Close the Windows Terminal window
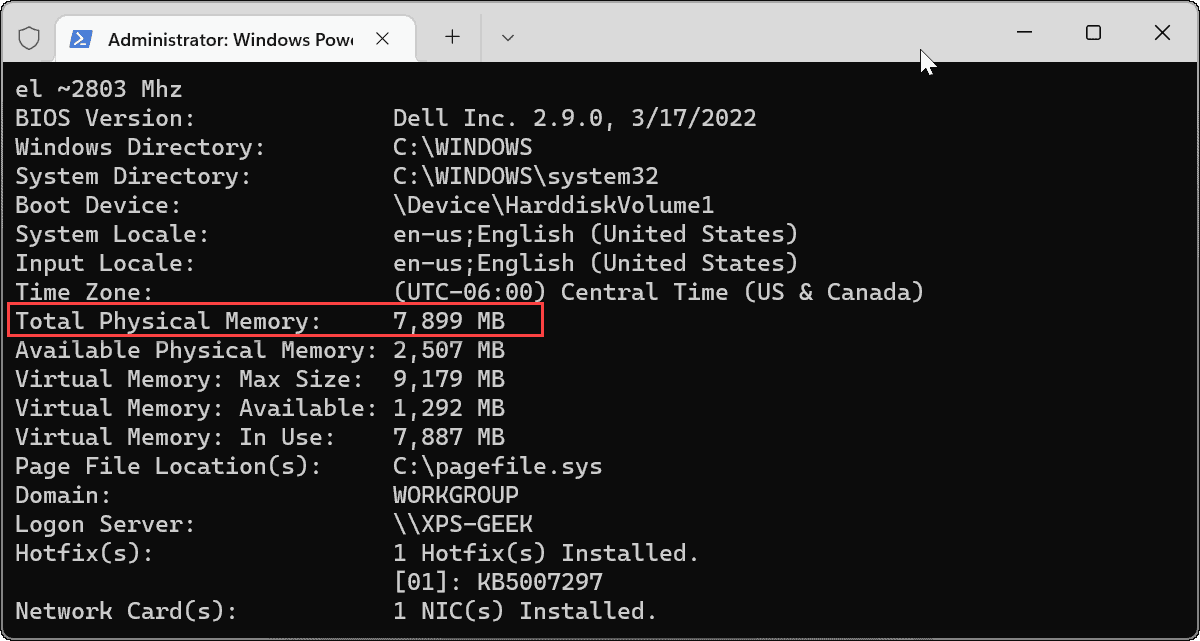The height and width of the screenshot is (641, 1200). pos(1162,33)
